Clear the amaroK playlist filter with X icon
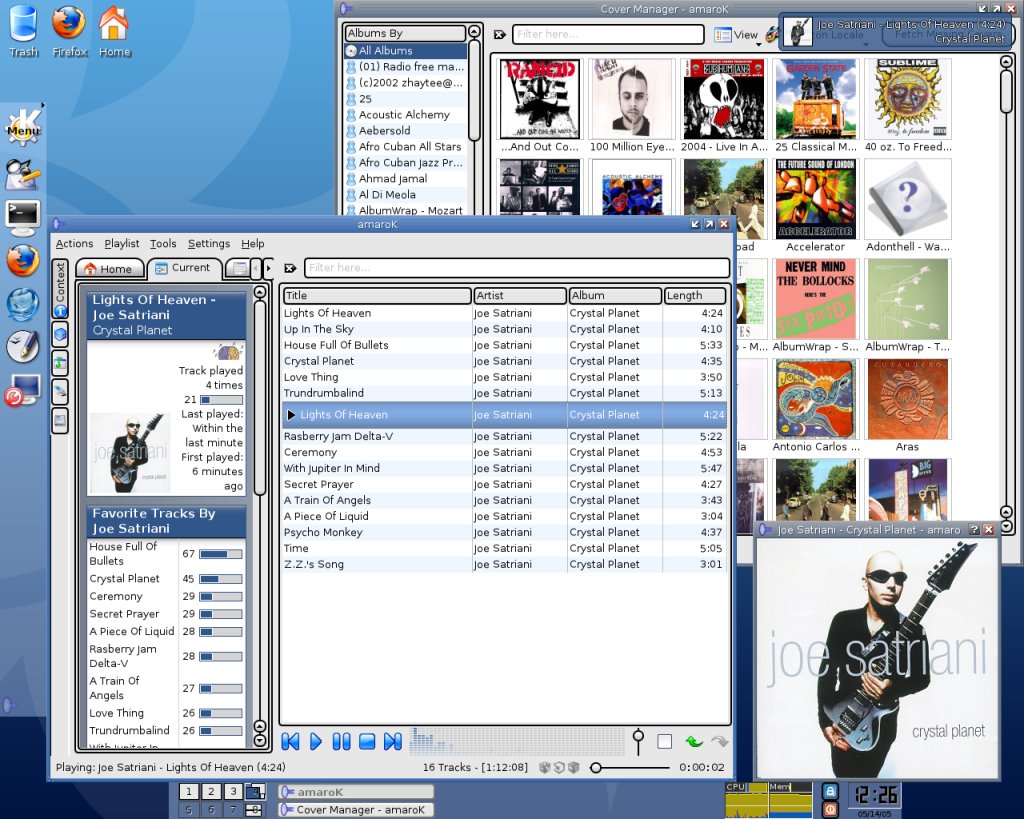1024x819 pixels. 290,268
